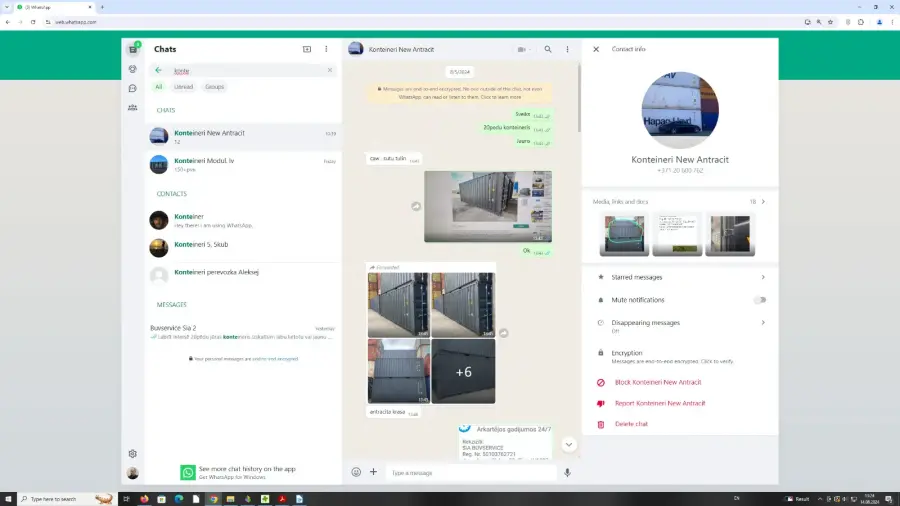900x506 pixels.
Task: Attach a file plus icon
Action: click(374, 472)
